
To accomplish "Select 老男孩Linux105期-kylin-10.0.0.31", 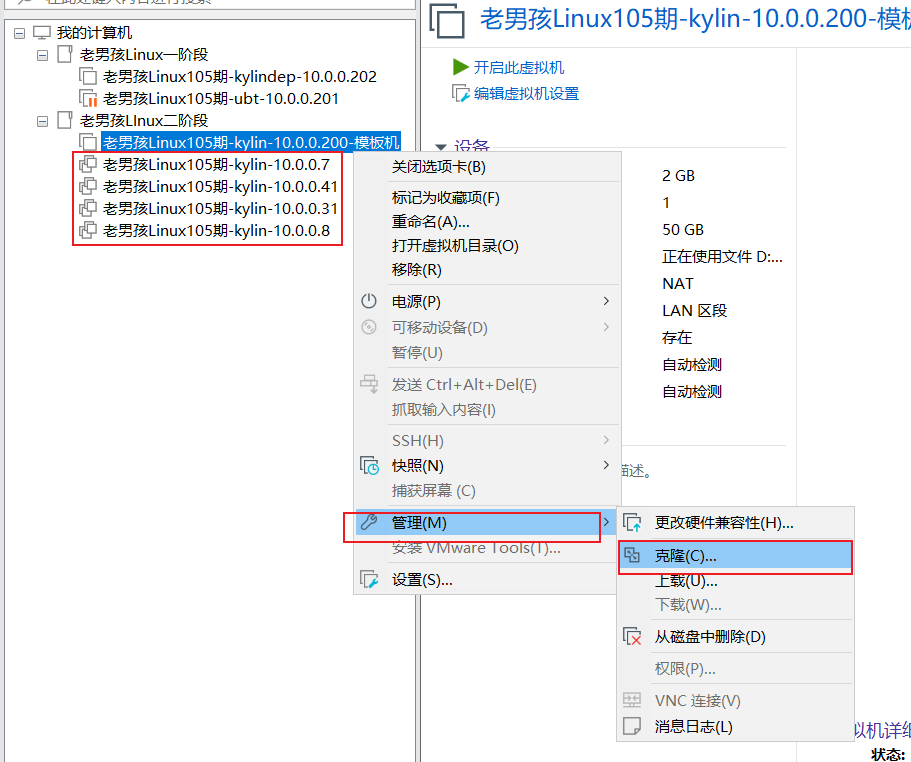I will pyautogui.click(x=220, y=209).
